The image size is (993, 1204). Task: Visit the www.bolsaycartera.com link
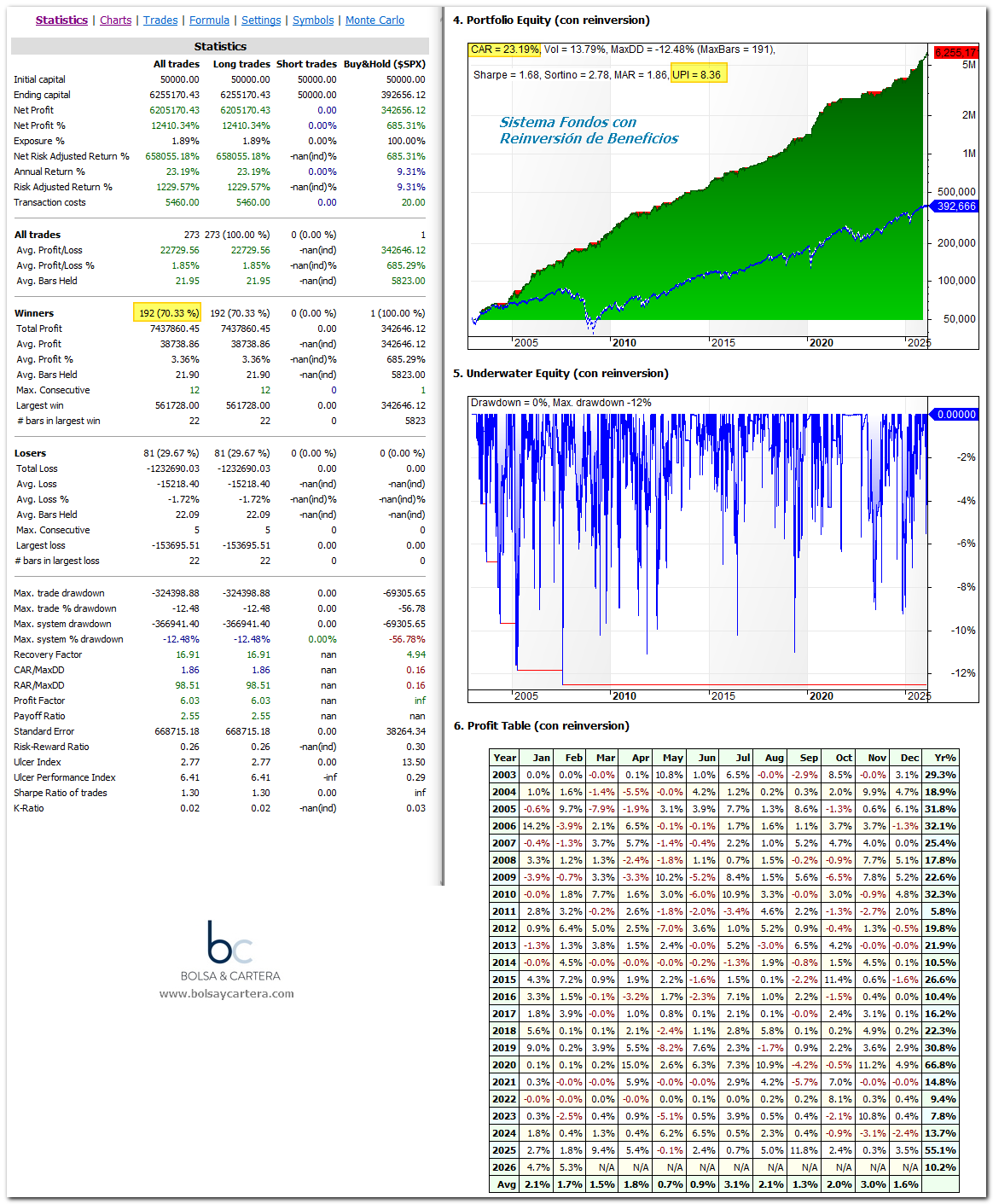point(227,993)
